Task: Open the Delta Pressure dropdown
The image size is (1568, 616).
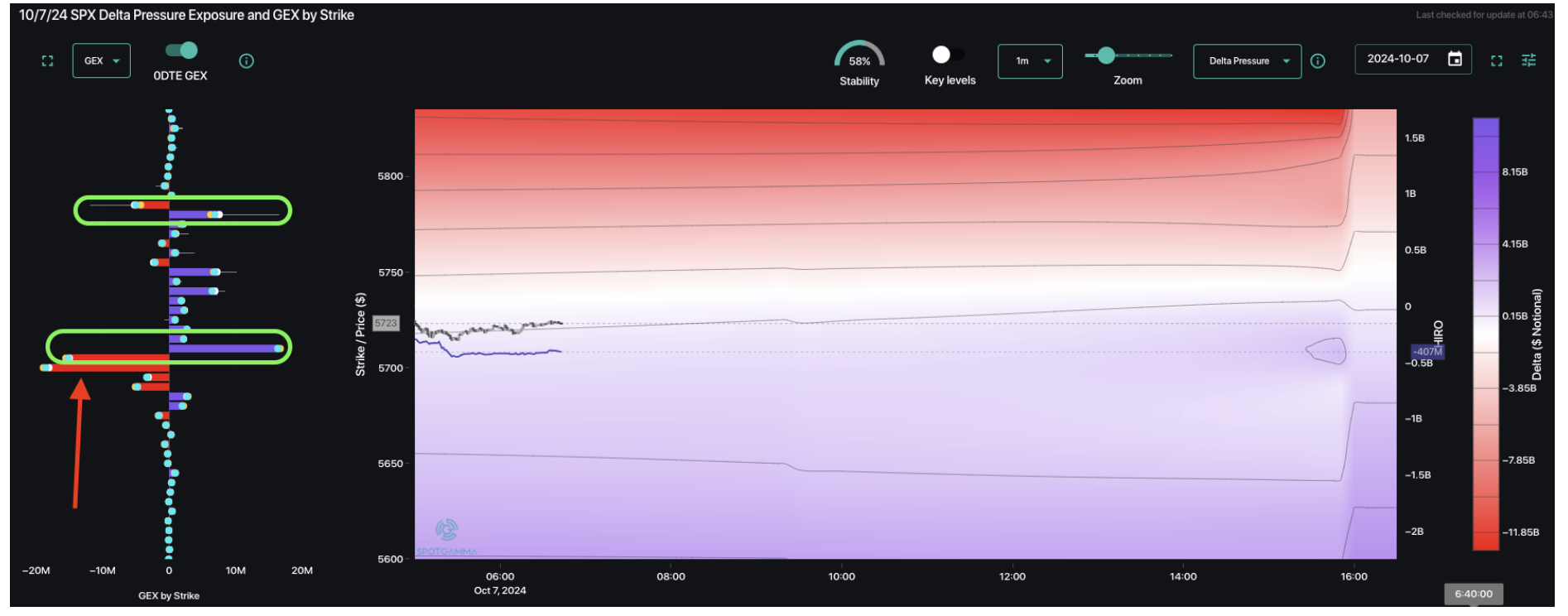Action: pyautogui.click(x=1247, y=61)
